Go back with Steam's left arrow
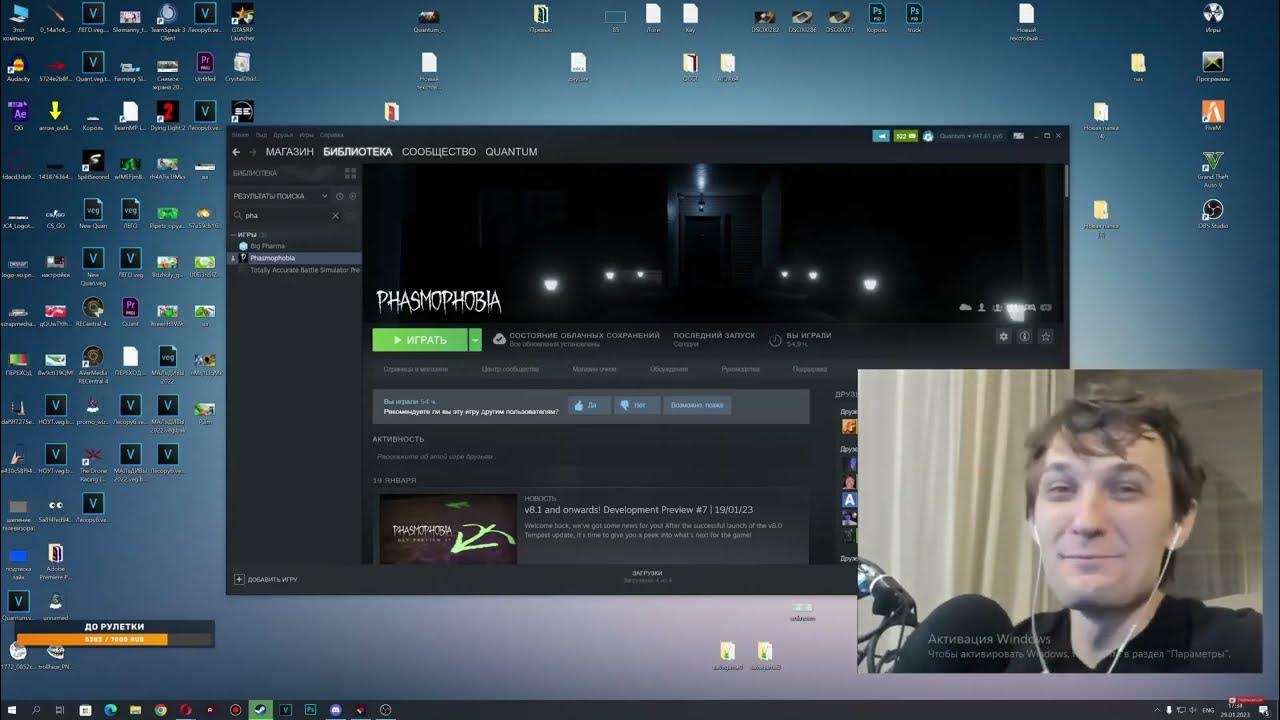The width and height of the screenshot is (1280, 720). pos(236,152)
